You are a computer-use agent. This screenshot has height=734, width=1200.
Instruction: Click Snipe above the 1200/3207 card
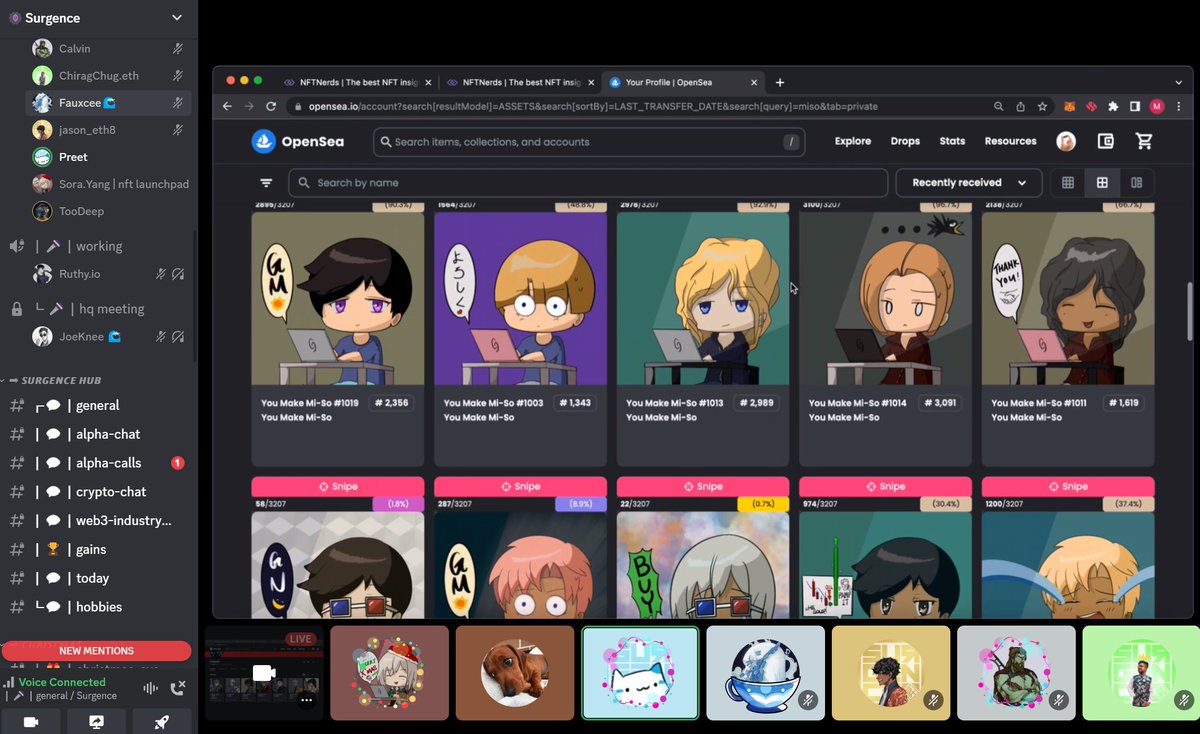pos(1068,486)
